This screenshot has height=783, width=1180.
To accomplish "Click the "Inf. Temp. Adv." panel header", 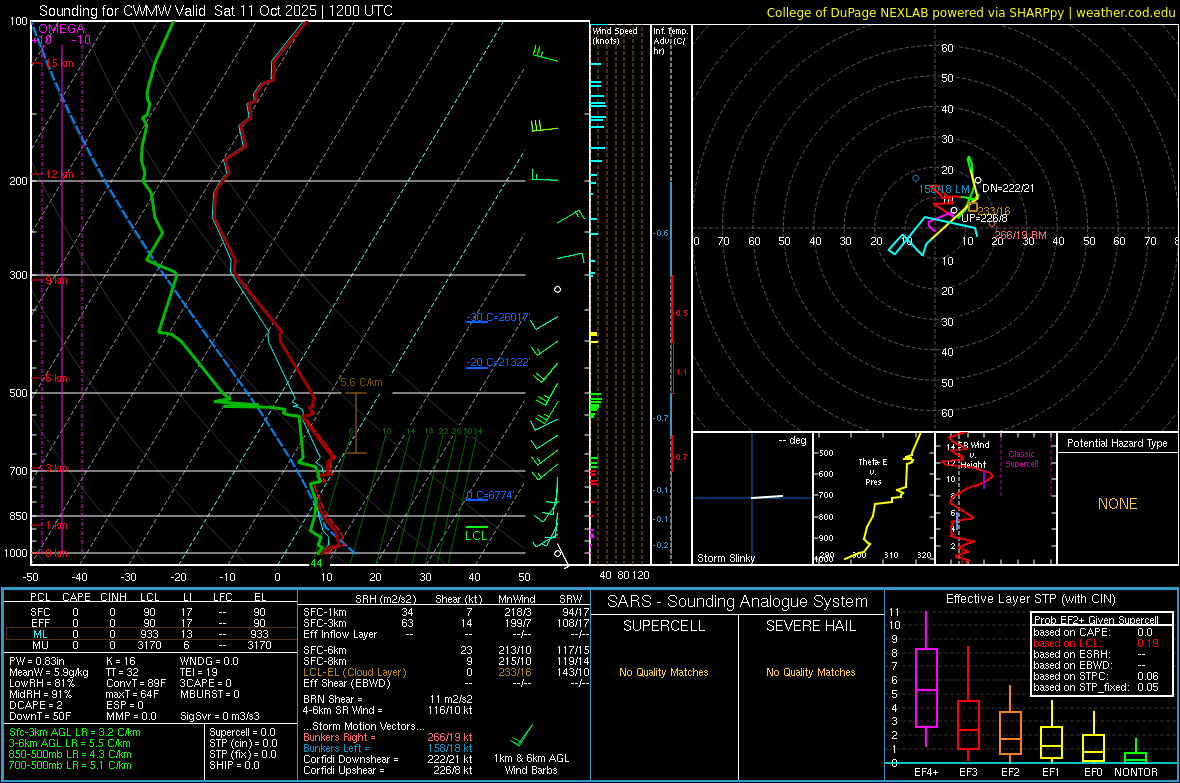I will click(669, 41).
